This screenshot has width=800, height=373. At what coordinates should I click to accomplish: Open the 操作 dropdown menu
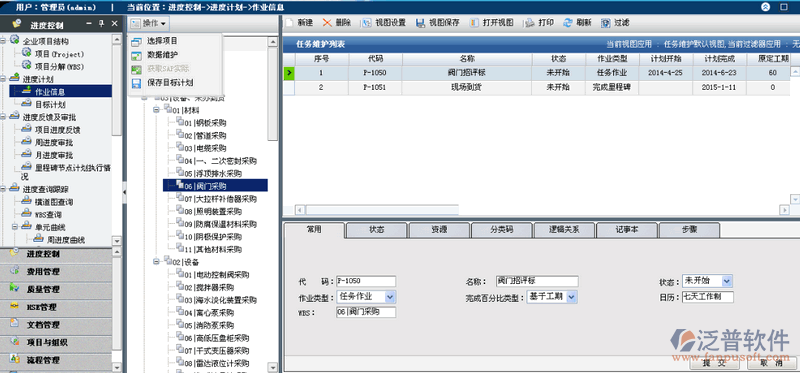[x=148, y=23]
